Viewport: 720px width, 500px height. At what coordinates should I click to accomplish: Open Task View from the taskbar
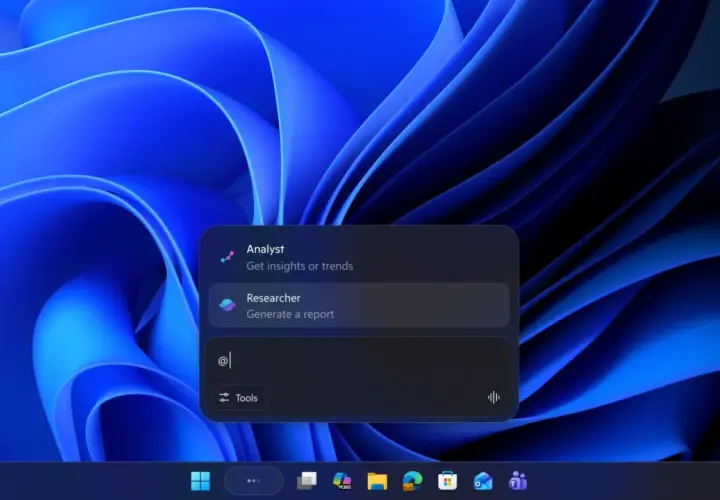(306, 481)
